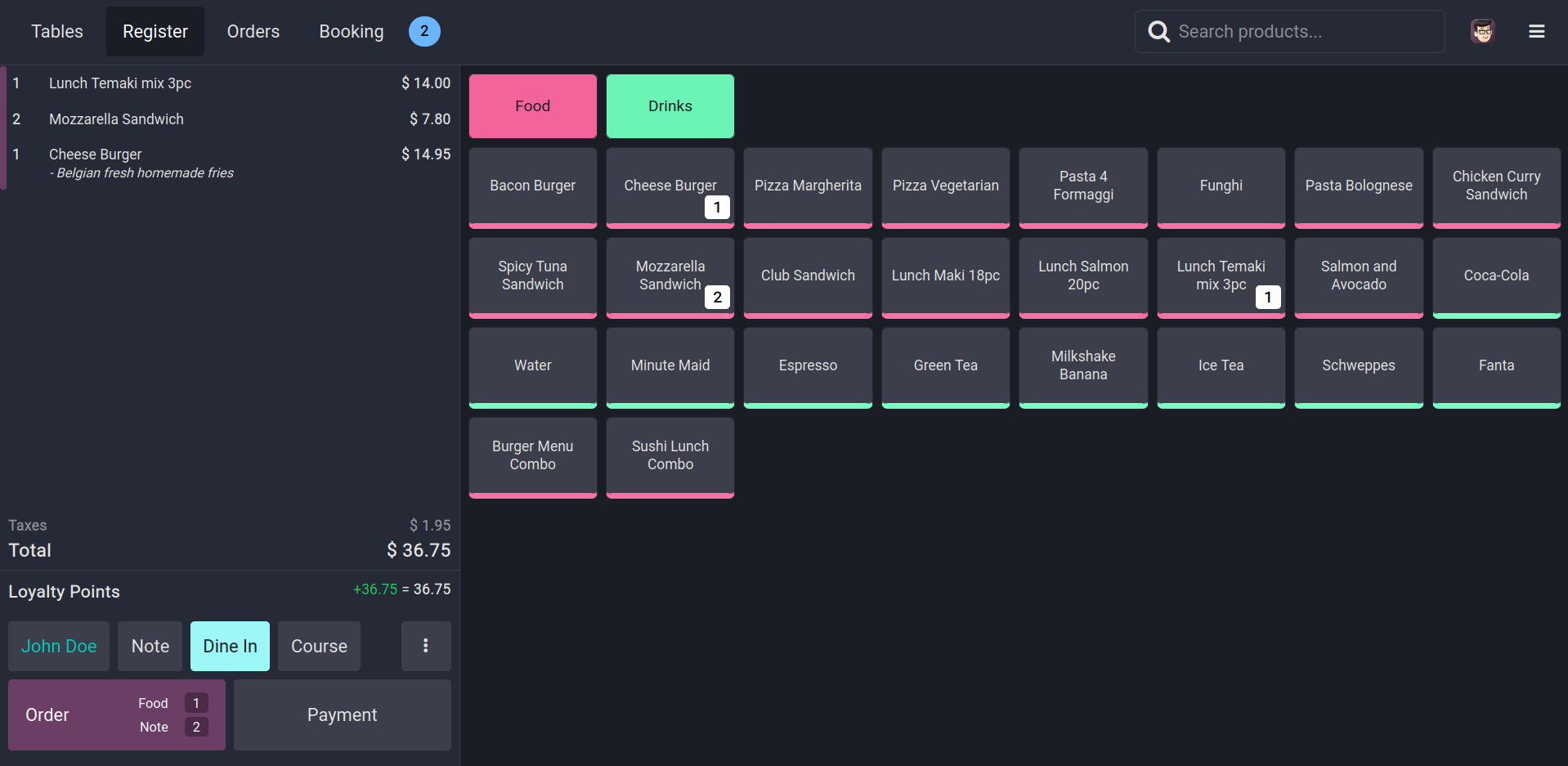The height and width of the screenshot is (766, 1568).
Task: Add Coca-Cola to the order
Action: [1496, 275]
